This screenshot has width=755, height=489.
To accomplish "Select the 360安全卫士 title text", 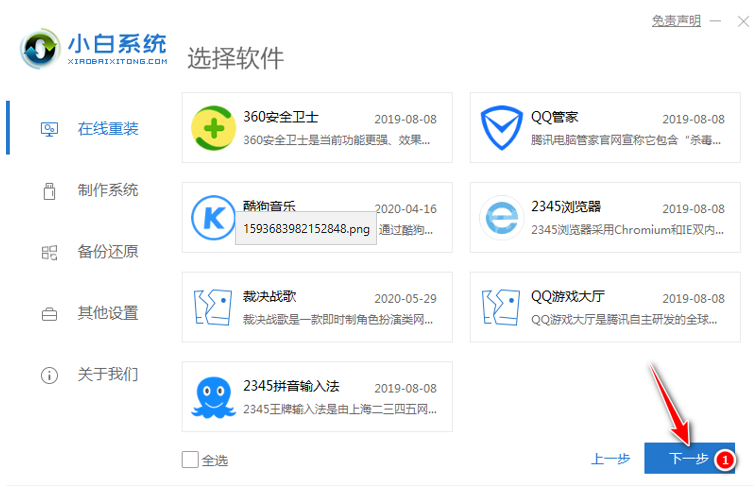I will pyautogui.click(x=281, y=117).
